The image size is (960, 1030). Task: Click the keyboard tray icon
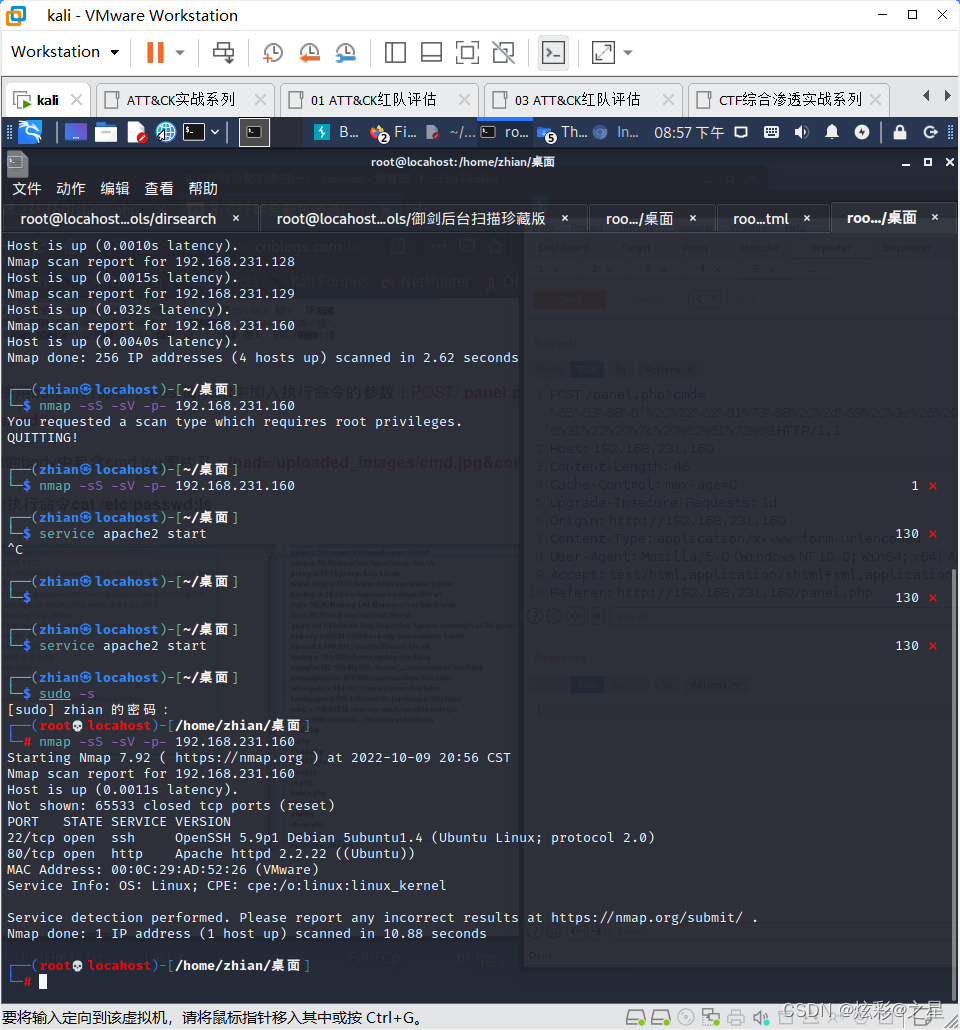pyautogui.click(x=771, y=132)
